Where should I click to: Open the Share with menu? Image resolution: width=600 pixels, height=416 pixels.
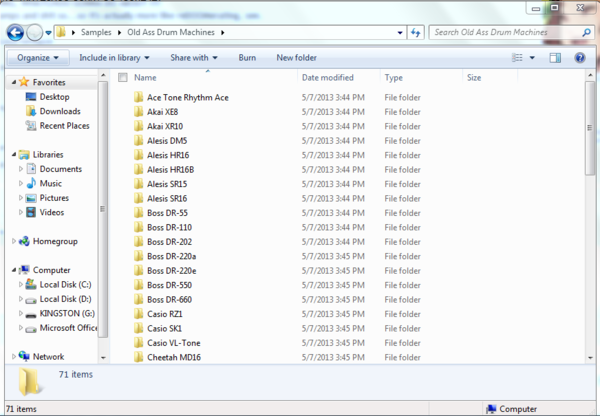[193, 58]
